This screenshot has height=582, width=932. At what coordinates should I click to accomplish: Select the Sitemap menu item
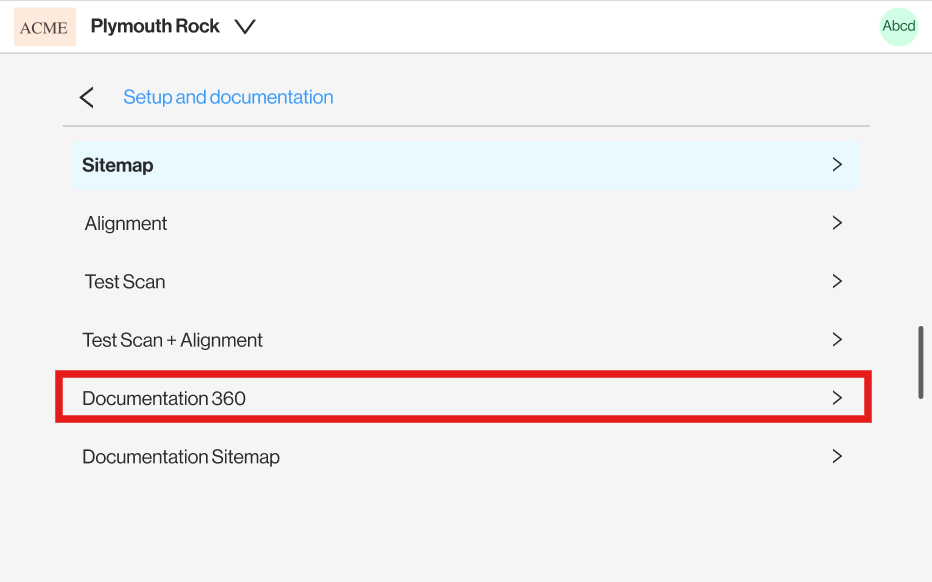467,165
